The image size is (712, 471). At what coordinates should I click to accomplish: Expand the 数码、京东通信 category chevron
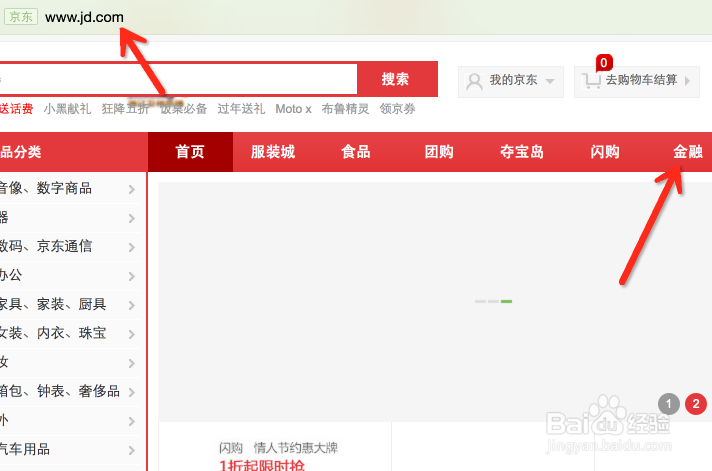pyautogui.click(x=132, y=248)
